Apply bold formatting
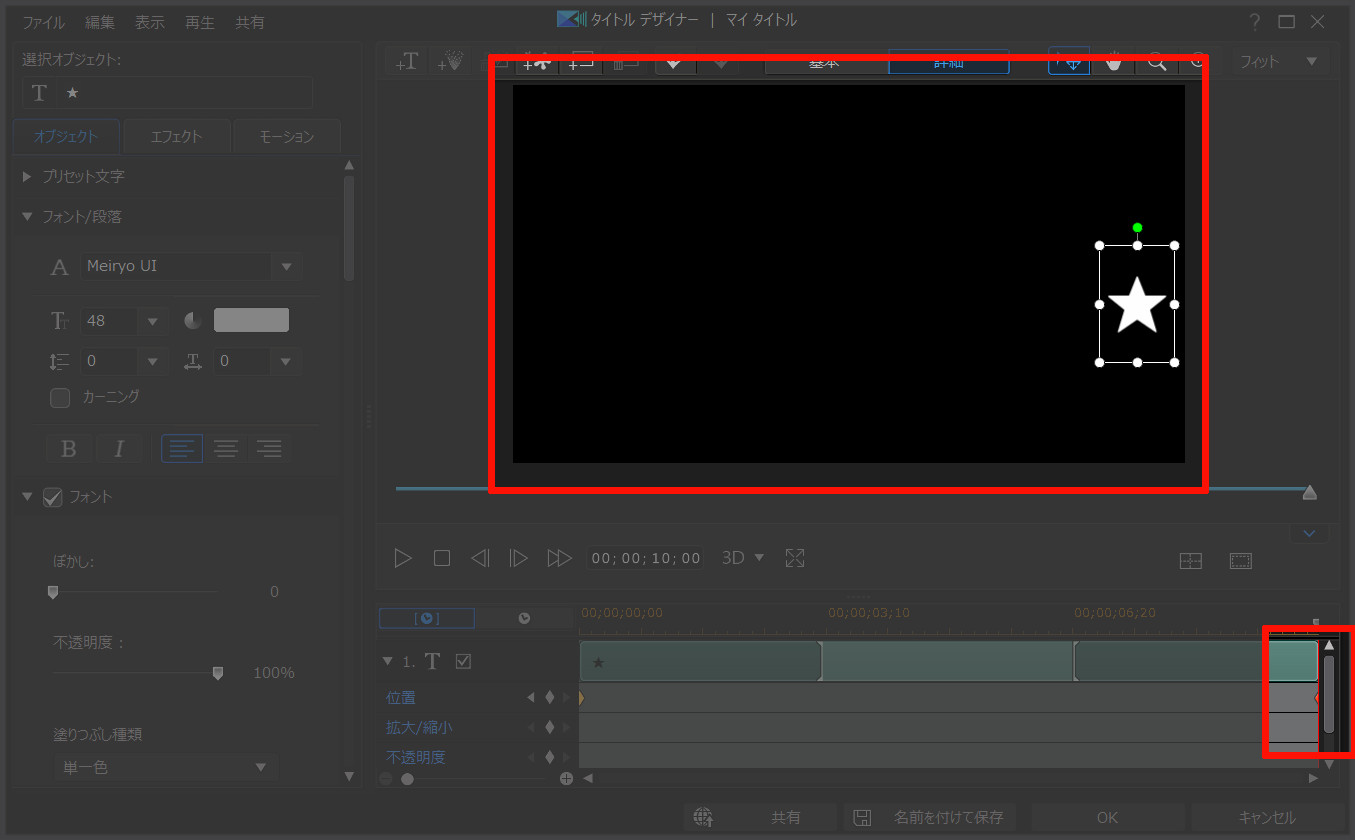 point(69,449)
